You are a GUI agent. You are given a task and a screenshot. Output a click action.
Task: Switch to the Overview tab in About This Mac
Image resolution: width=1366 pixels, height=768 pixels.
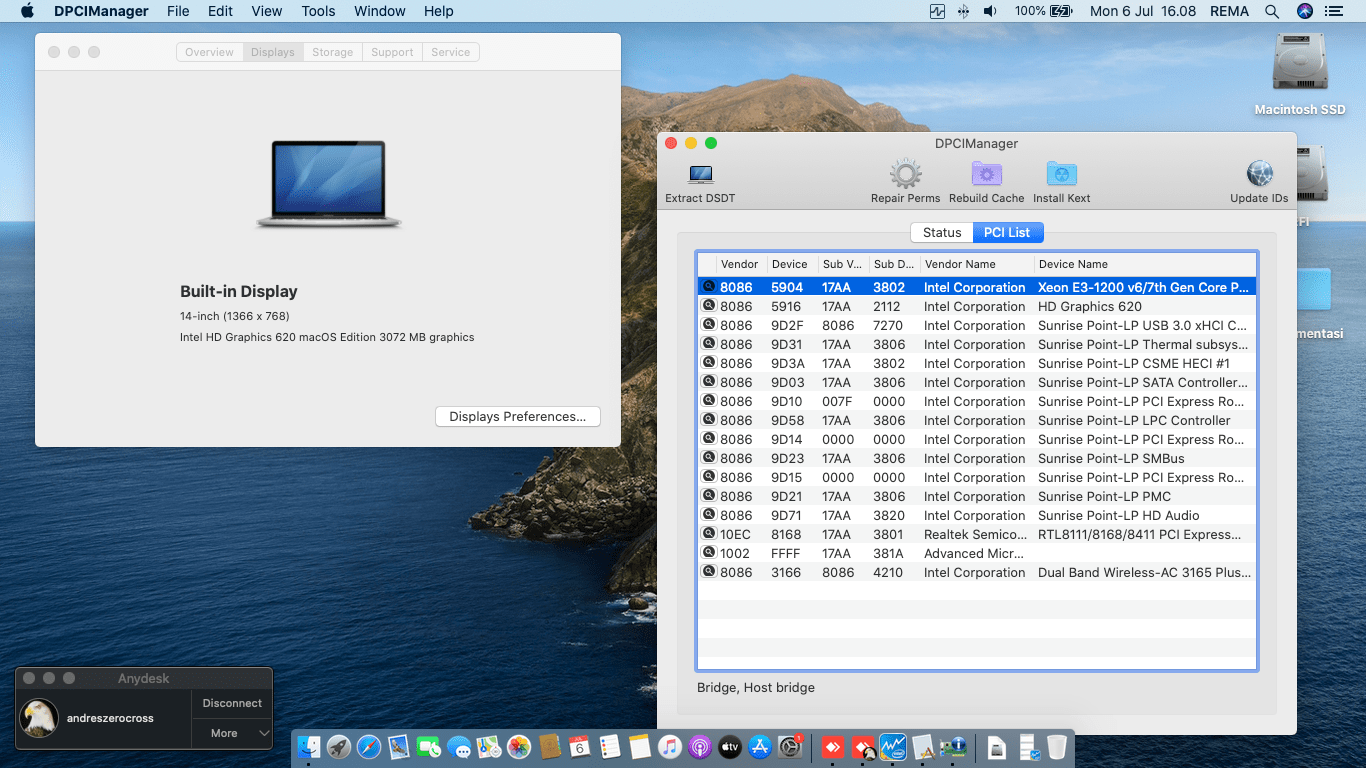[209, 52]
